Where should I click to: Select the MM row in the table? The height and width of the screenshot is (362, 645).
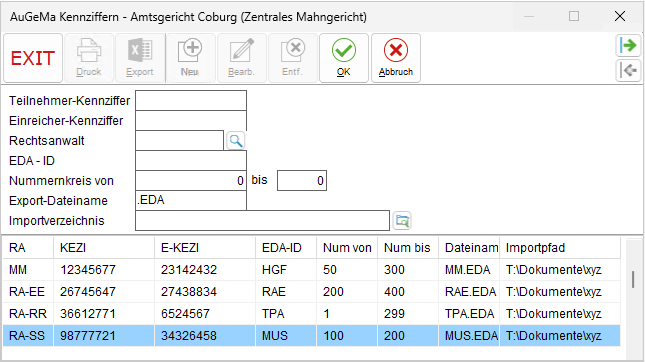pos(312,270)
